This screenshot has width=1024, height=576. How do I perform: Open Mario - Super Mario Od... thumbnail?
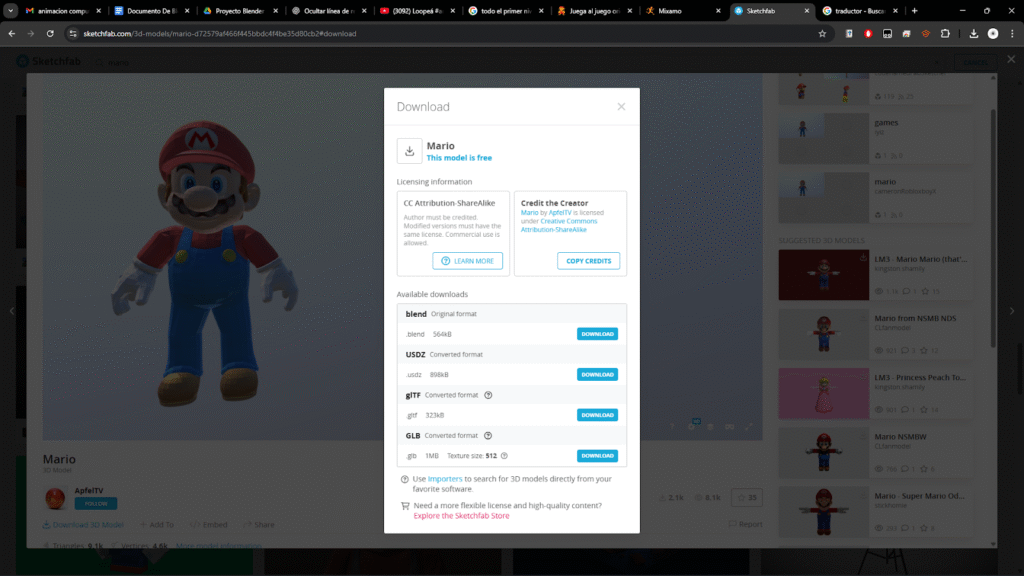(x=824, y=511)
